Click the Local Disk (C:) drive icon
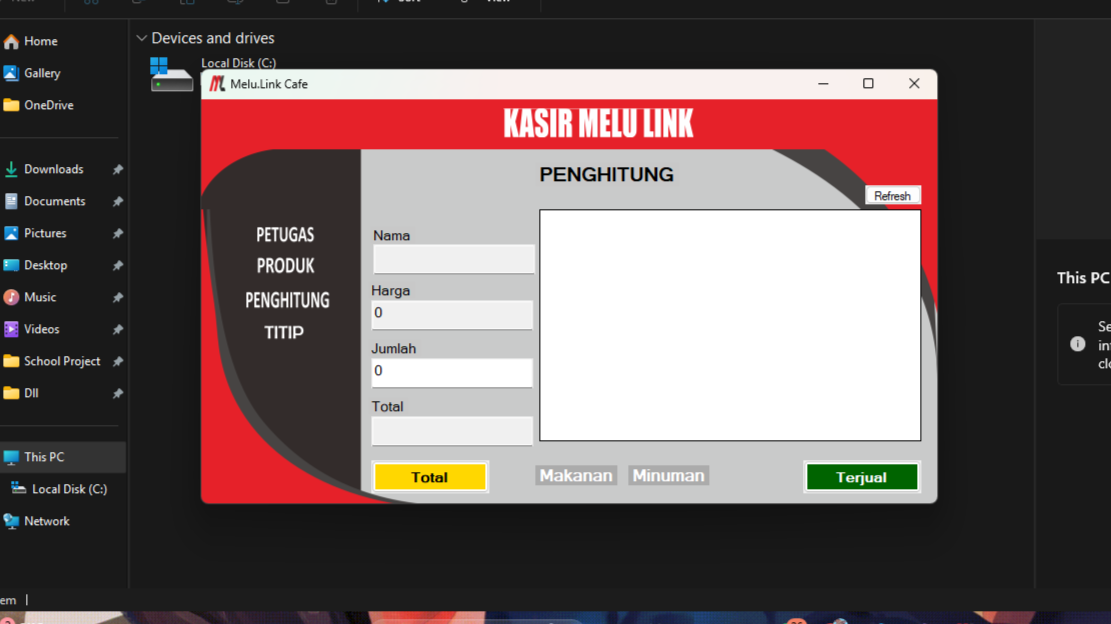Viewport: 1111px width, 624px height. tap(171, 75)
